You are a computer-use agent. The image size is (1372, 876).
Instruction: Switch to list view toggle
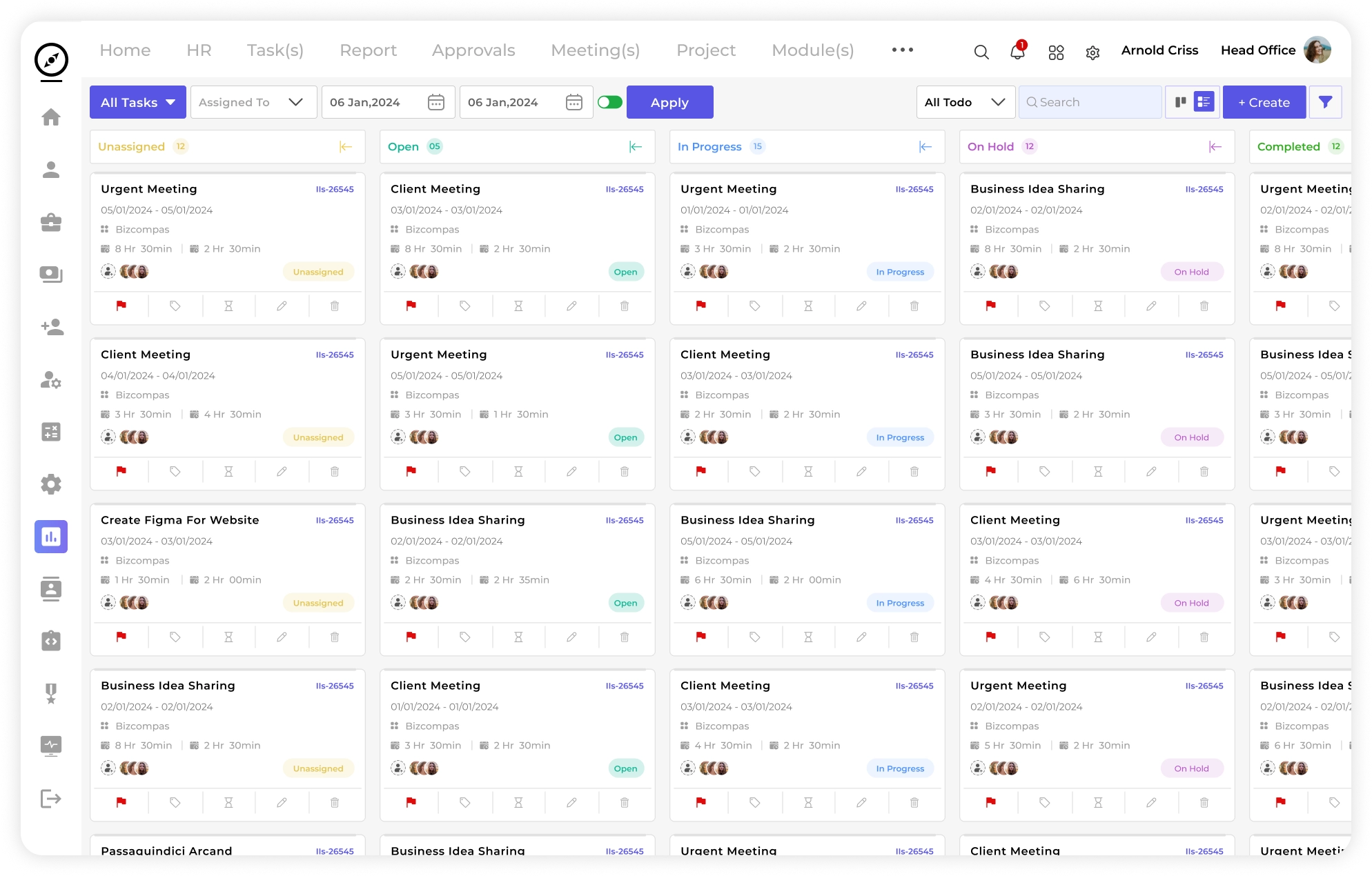(x=1204, y=102)
